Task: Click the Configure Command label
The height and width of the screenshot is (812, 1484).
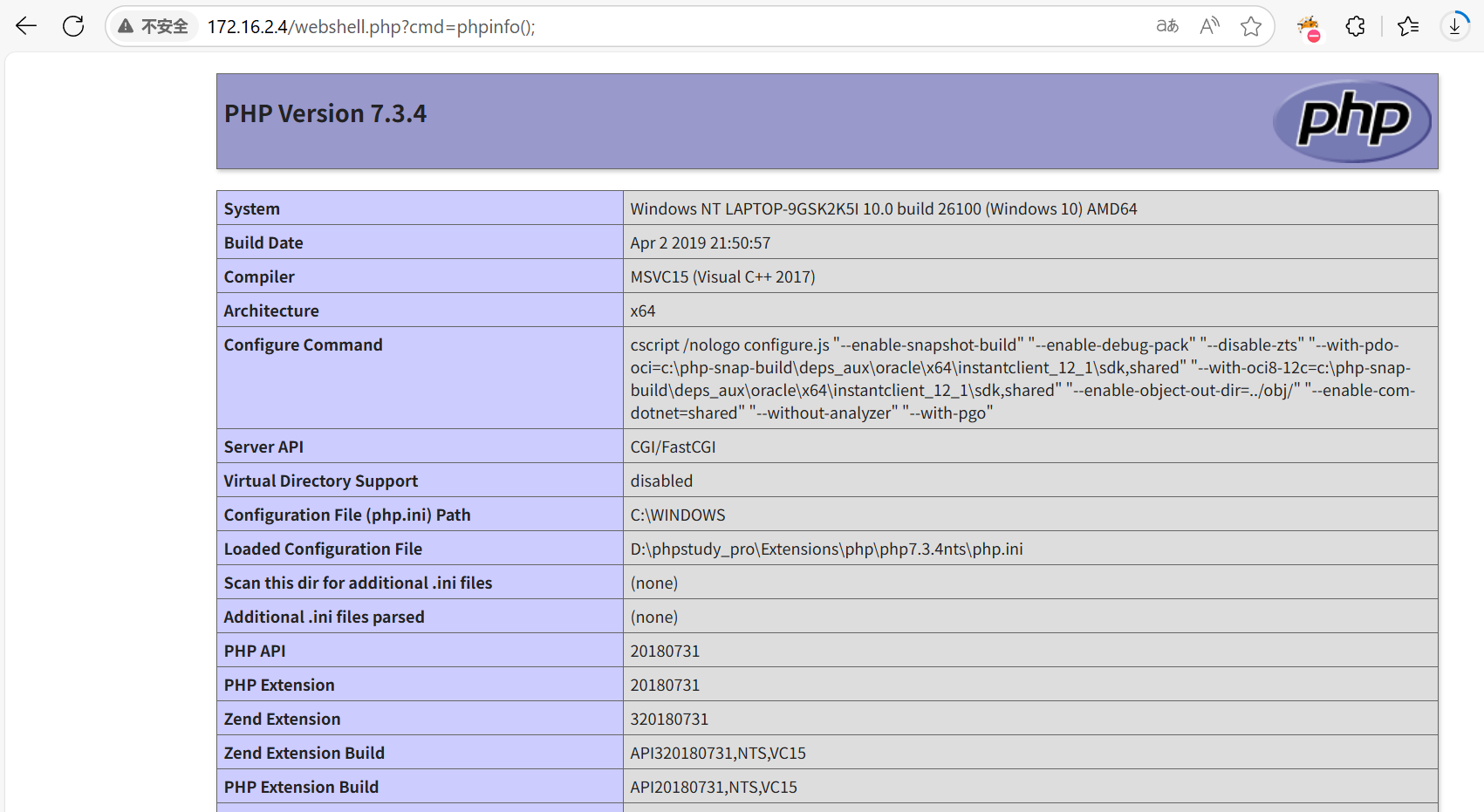Action: [x=304, y=345]
